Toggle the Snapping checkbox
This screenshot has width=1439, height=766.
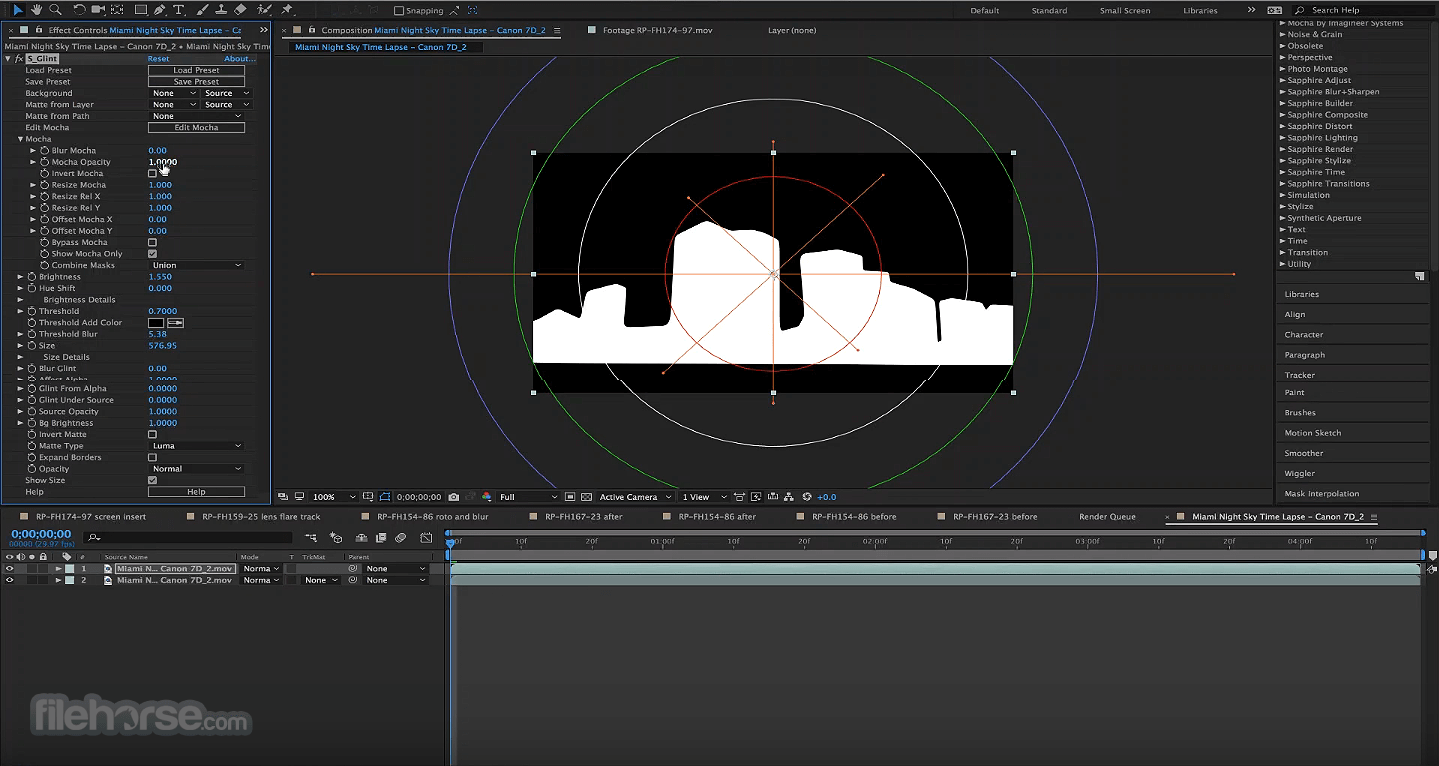pyautogui.click(x=399, y=11)
